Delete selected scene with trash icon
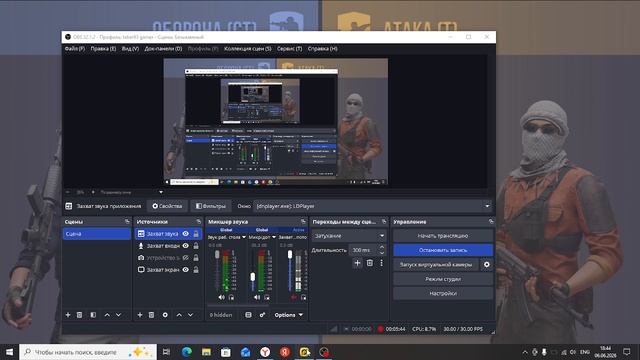This screenshot has width=640, height=360. tap(80, 315)
